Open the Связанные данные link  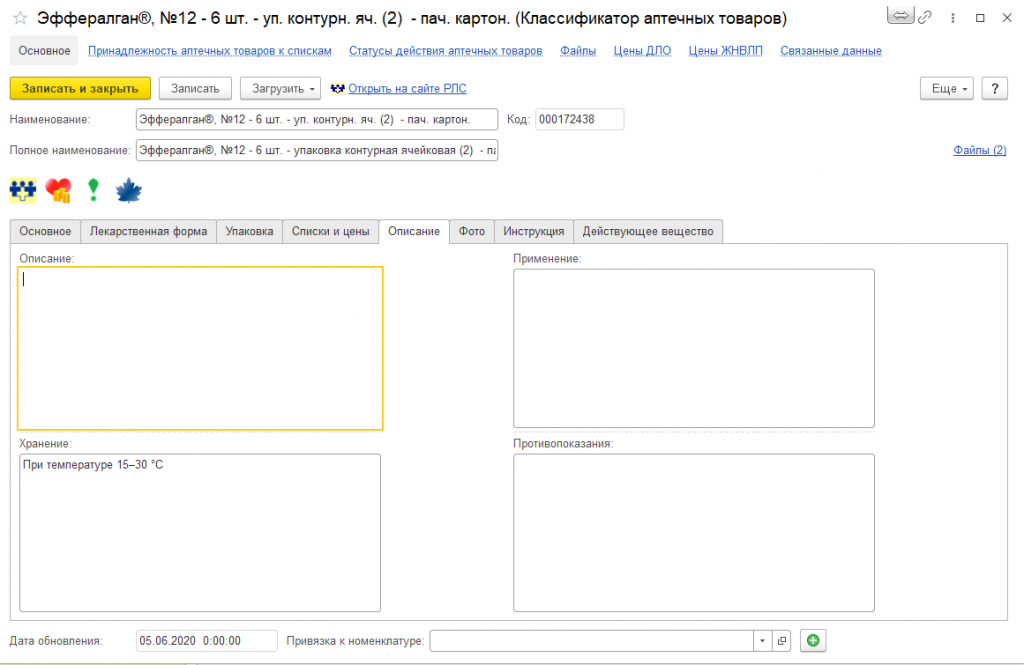(x=831, y=51)
